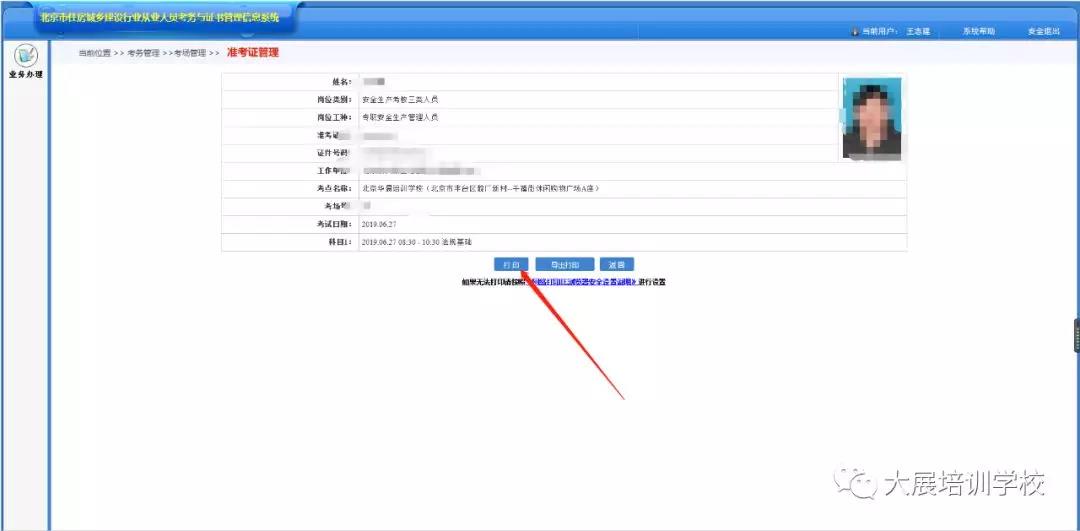Click the 准考证管理 breadcrumb title

(x=252, y=52)
